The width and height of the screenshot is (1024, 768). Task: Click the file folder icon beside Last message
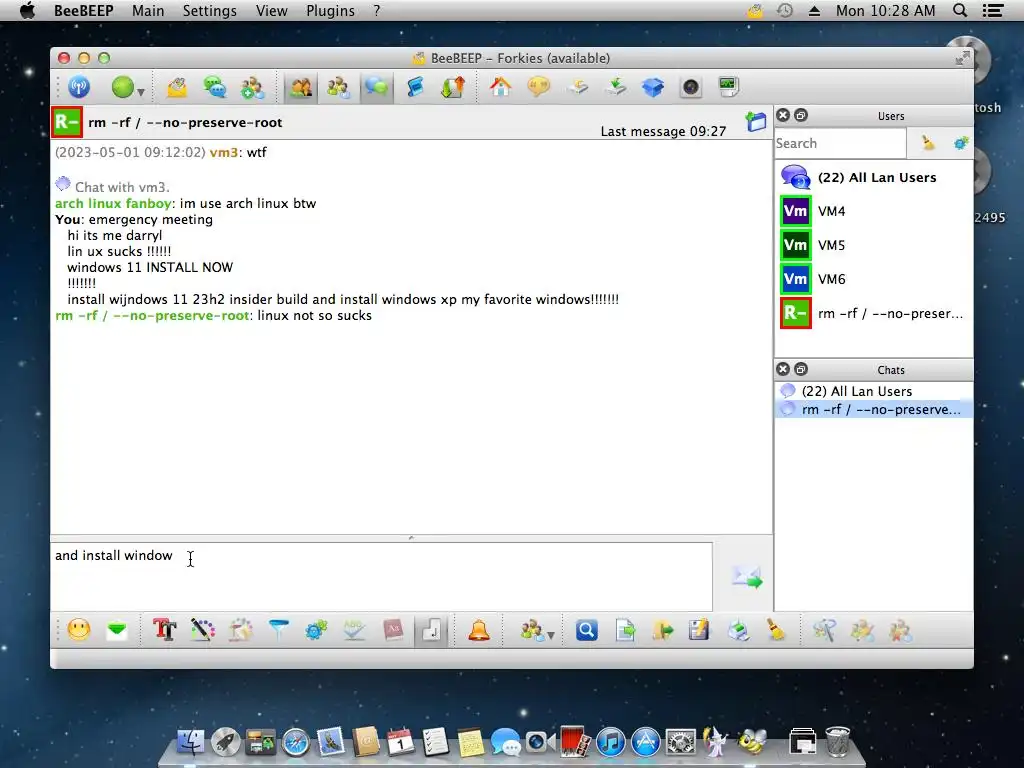click(x=756, y=121)
